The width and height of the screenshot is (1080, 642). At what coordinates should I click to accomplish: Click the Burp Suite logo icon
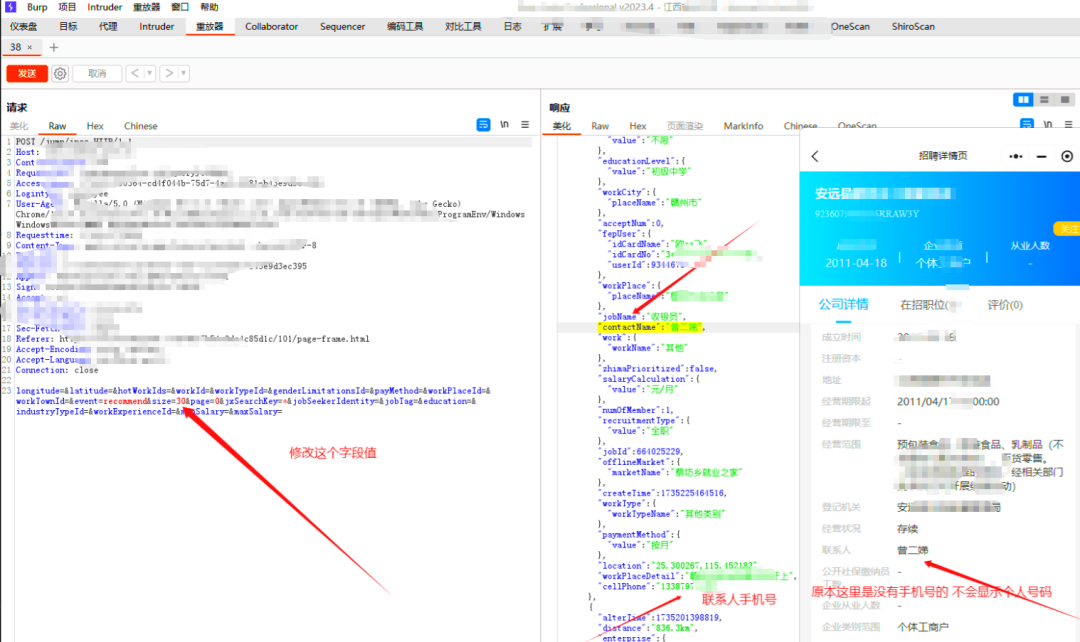tap(10, 7)
